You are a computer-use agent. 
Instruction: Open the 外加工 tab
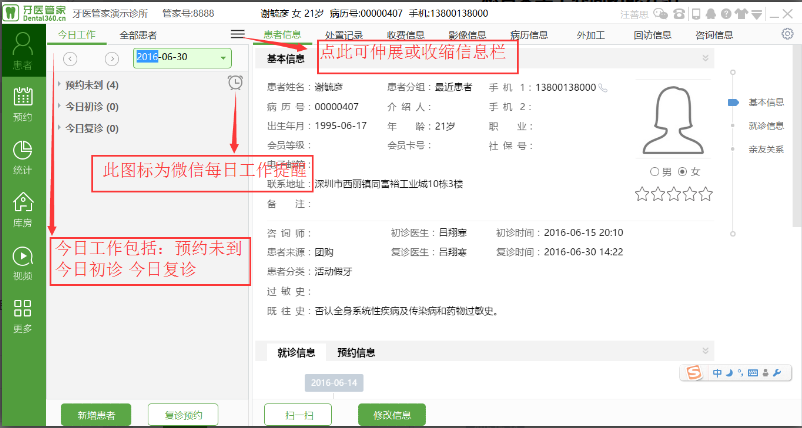[591, 35]
